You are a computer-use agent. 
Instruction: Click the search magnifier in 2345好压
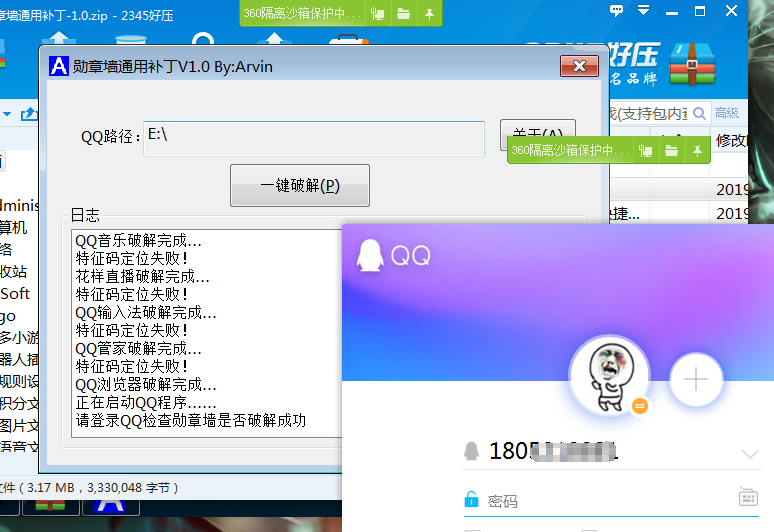(x=699, y=114)
